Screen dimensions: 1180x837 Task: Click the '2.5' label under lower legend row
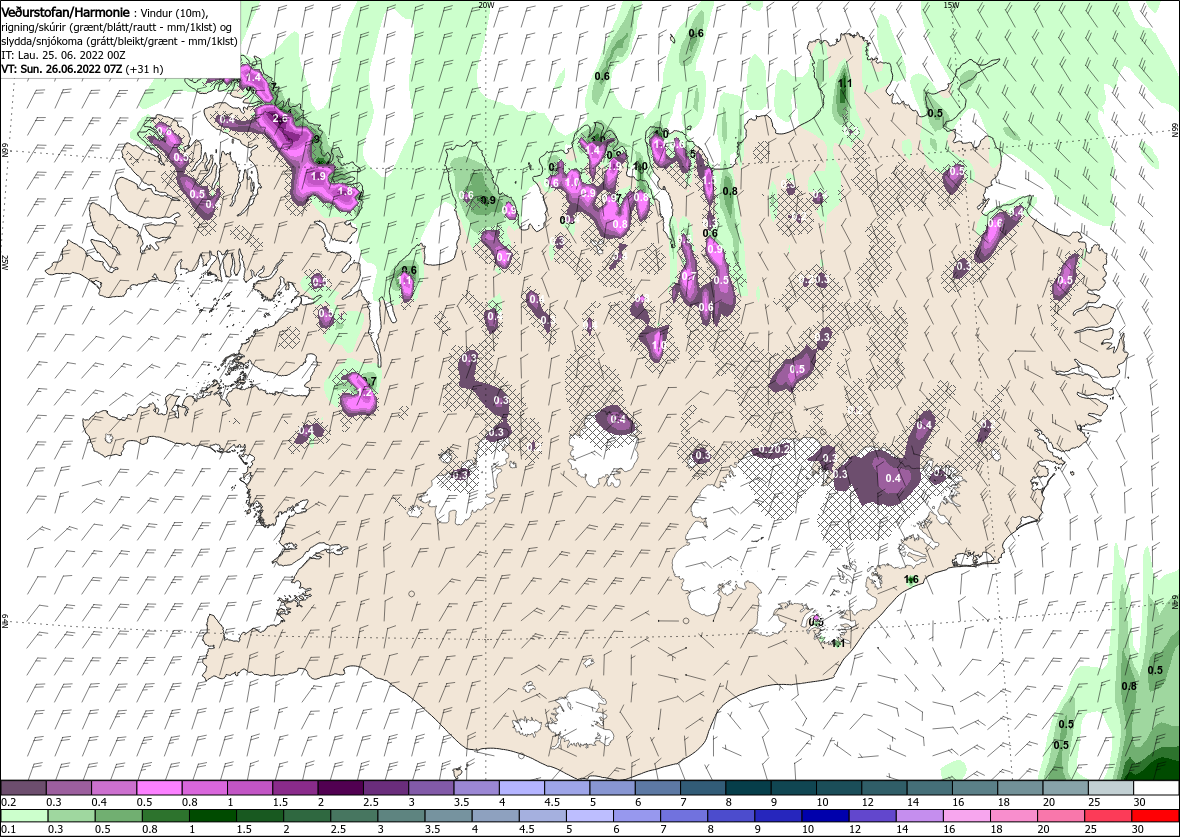(x=339, y=829)
